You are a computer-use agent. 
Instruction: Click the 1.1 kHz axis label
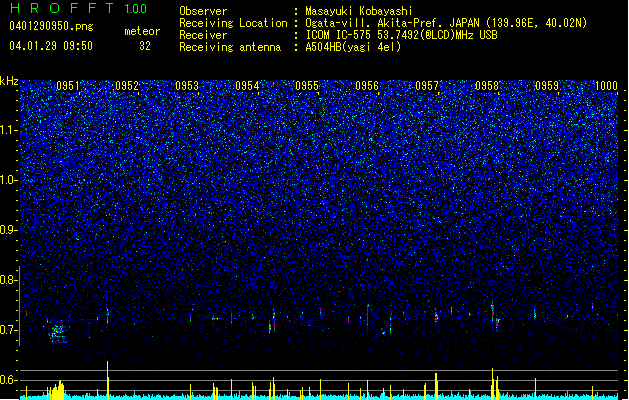pyautogui.click(x=9, y=130)
